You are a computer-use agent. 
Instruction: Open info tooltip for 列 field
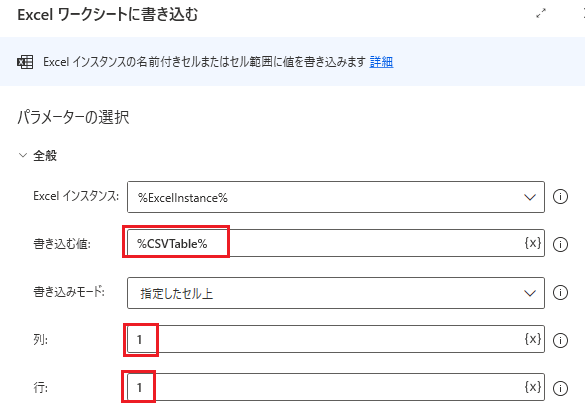tap(560, 340)
